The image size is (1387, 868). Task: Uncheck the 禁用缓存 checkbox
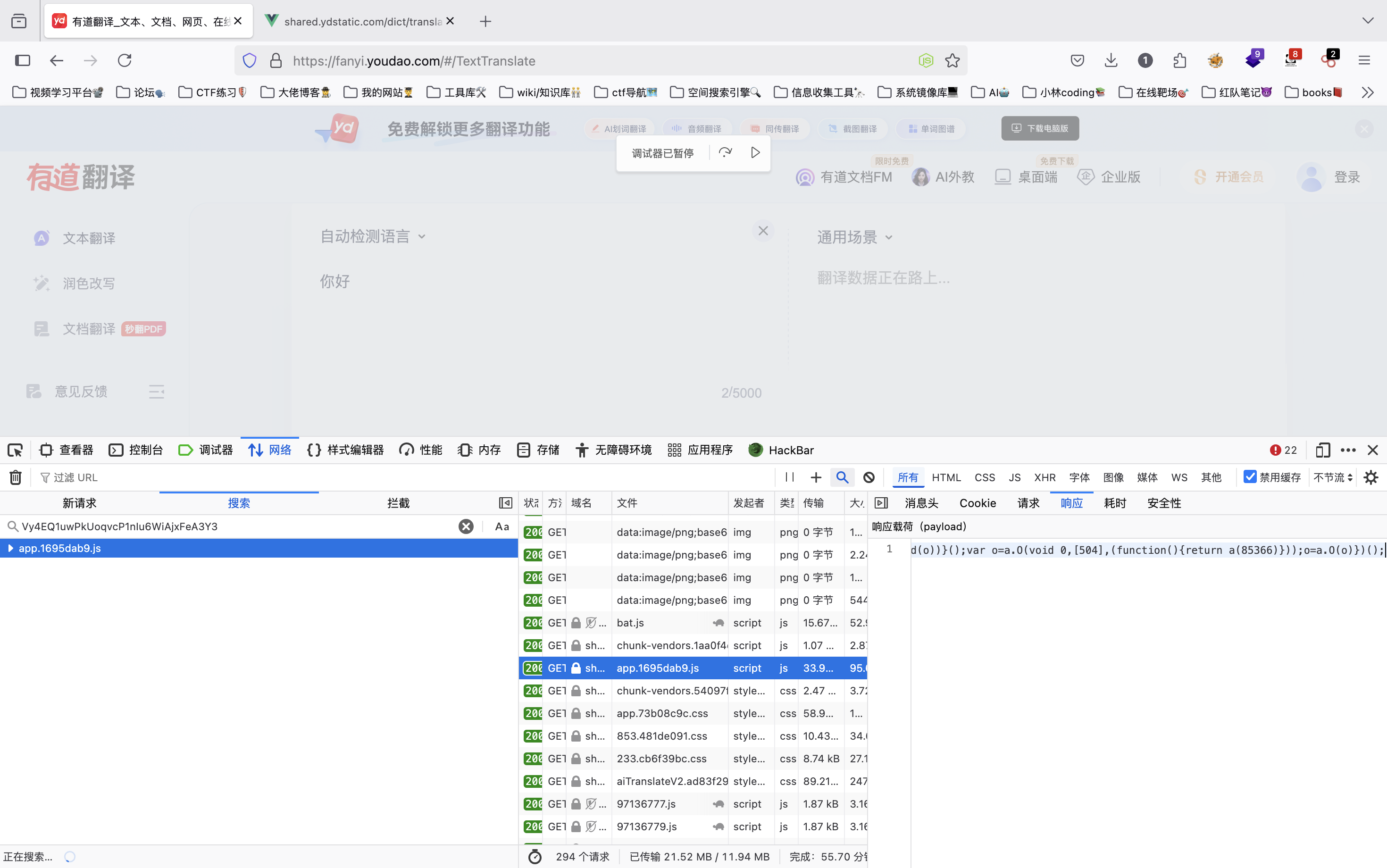pyautogui.click(x=1250, y=476)
